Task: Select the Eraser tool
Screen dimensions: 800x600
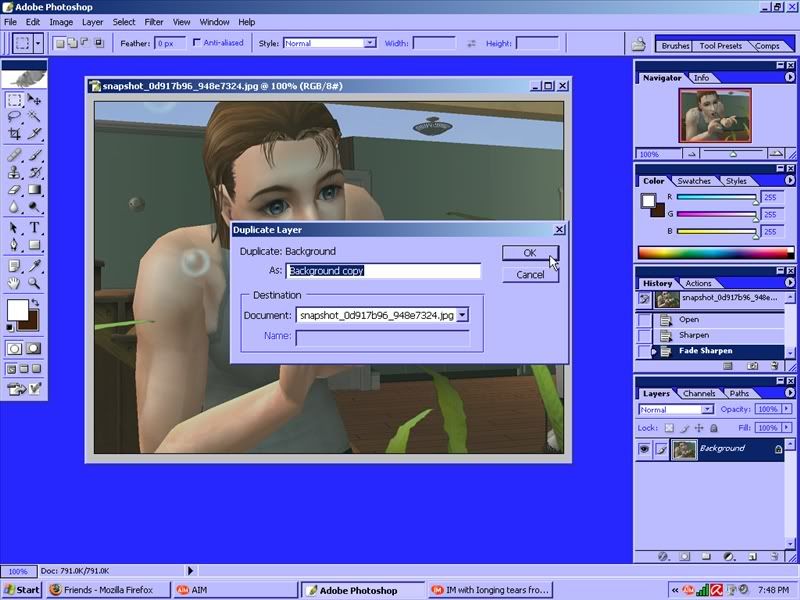Action: coord(14,190)
